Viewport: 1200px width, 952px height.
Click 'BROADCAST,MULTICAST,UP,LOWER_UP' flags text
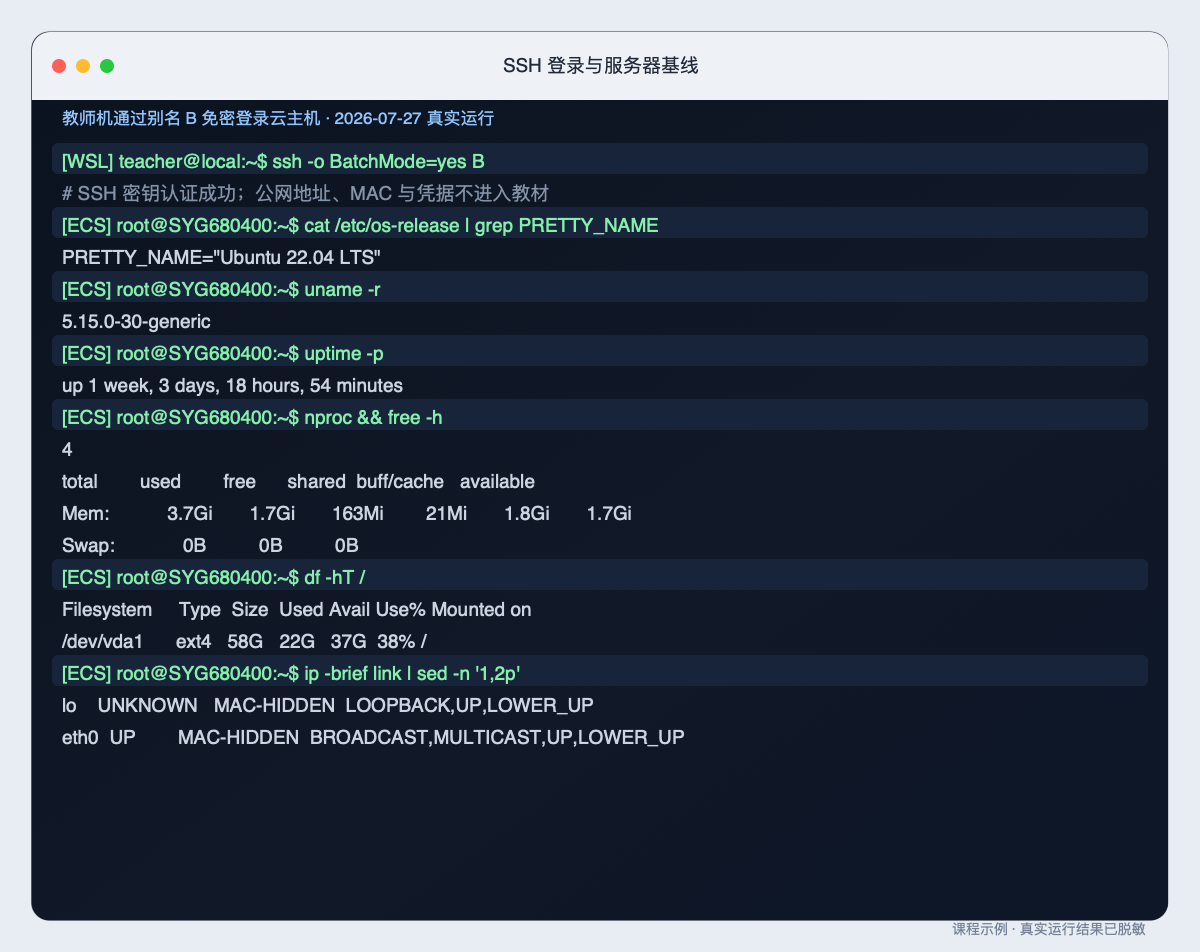498,738
